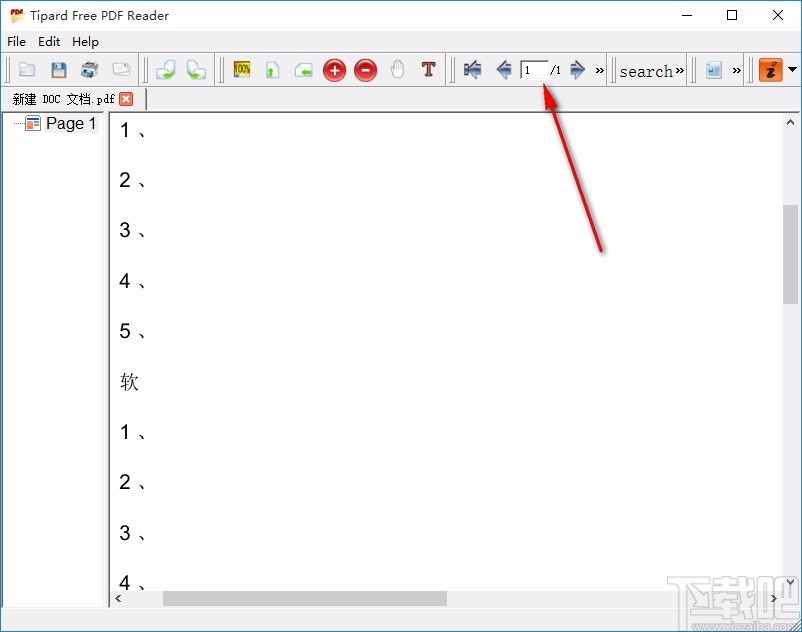
Task: Close the Tipard PDF Reader window
Action: (777, 15)
